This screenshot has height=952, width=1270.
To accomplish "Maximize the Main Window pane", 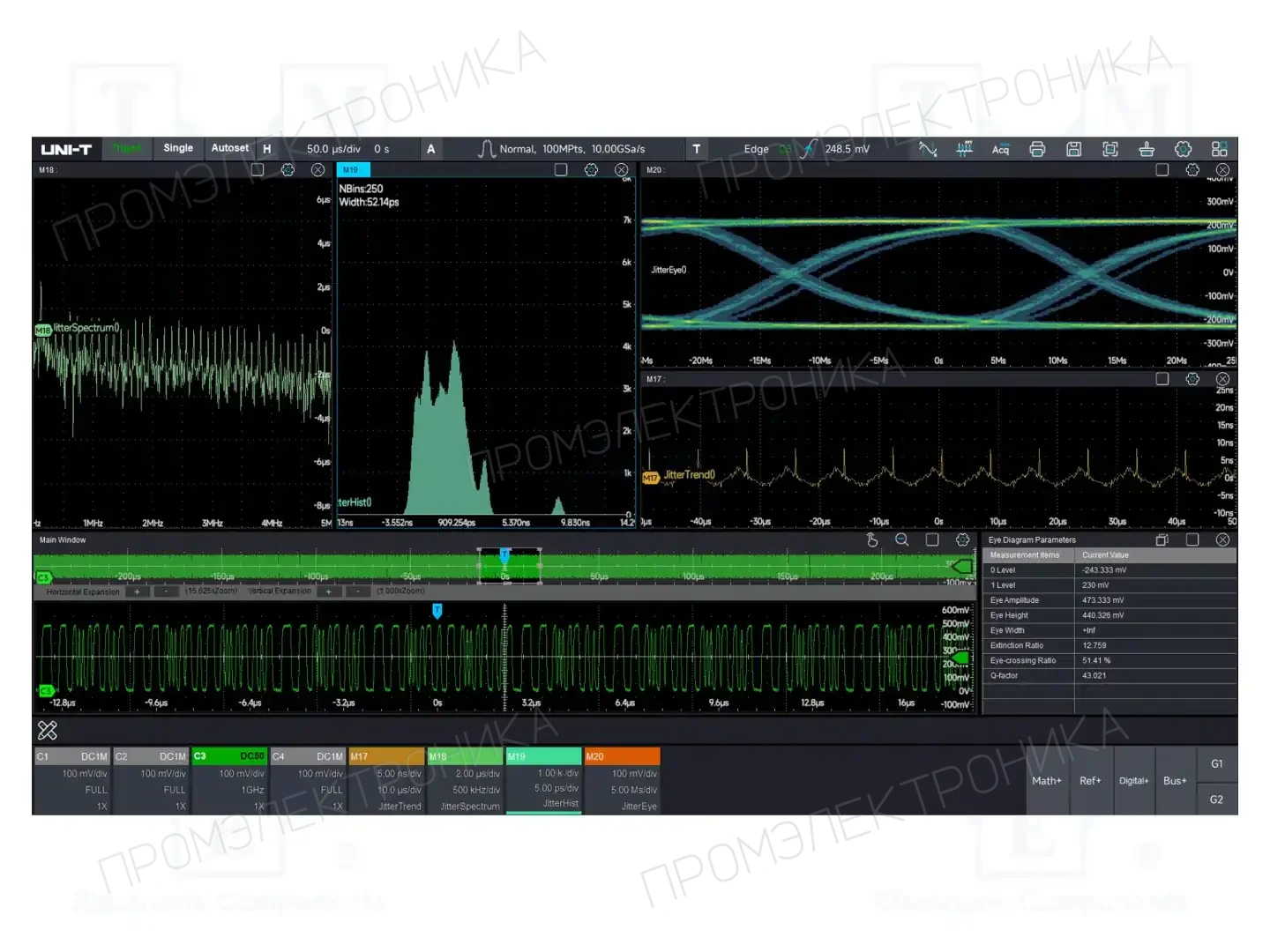I will tap(932, 539).
